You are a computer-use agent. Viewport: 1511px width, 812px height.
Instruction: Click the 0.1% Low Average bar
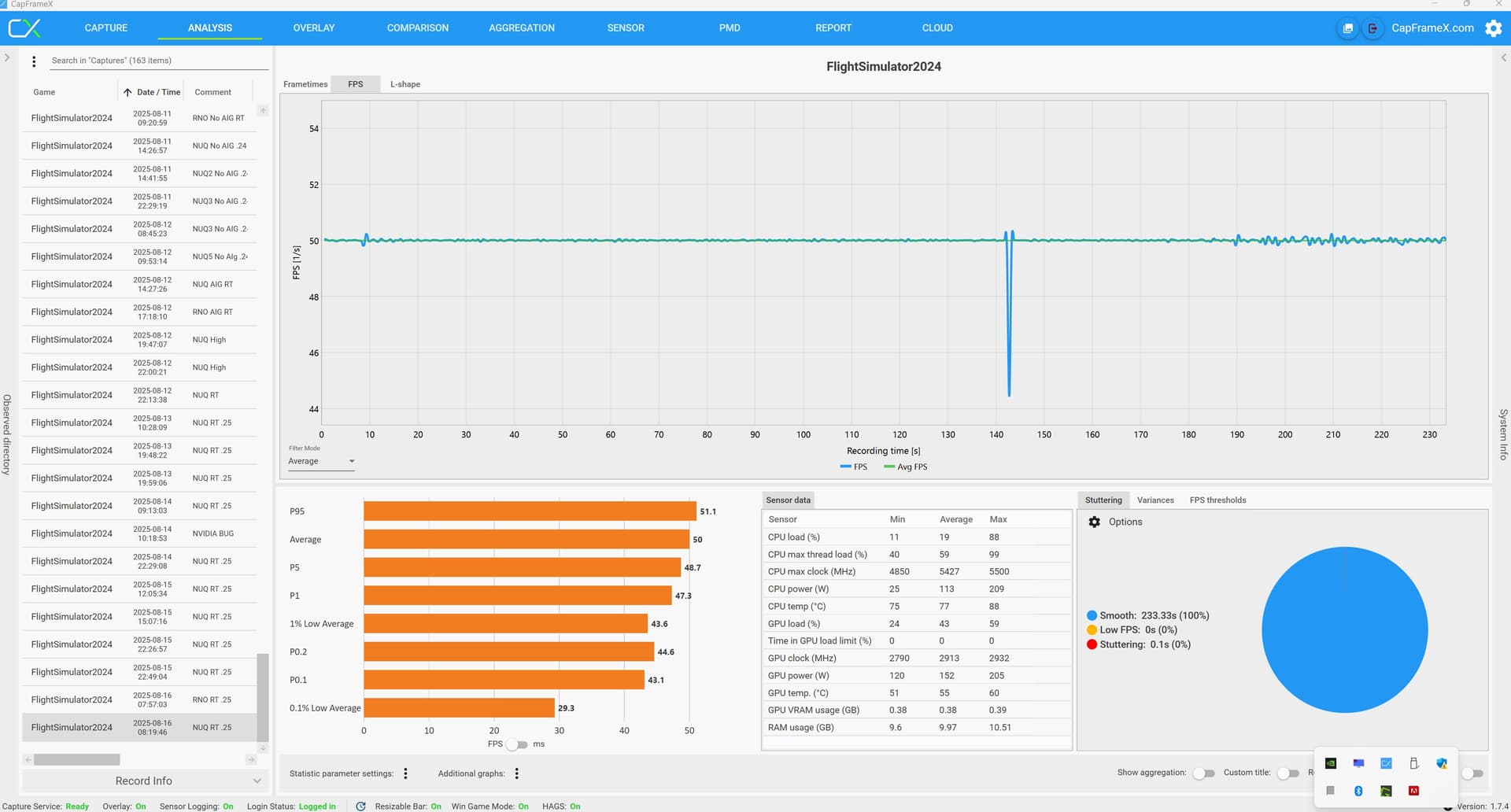(459, 708)
